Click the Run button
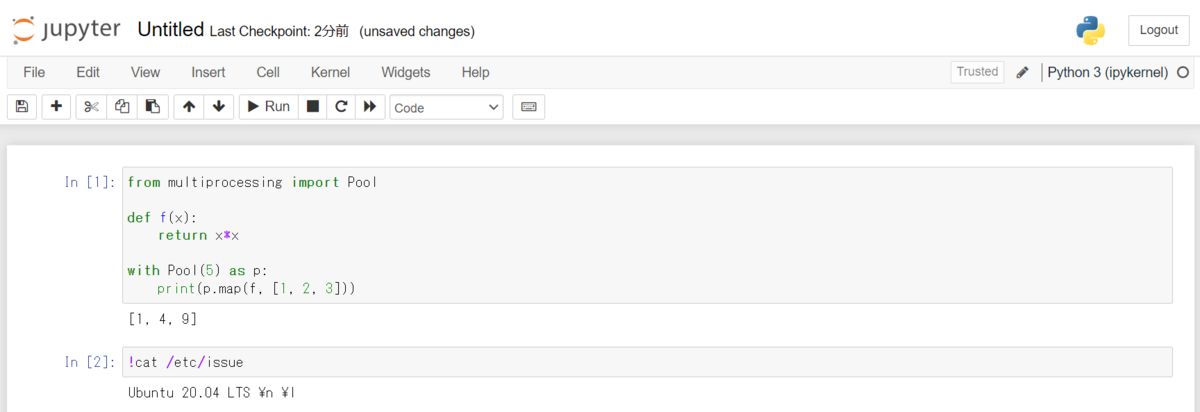Screen dimensions: 1200x412 269,107
